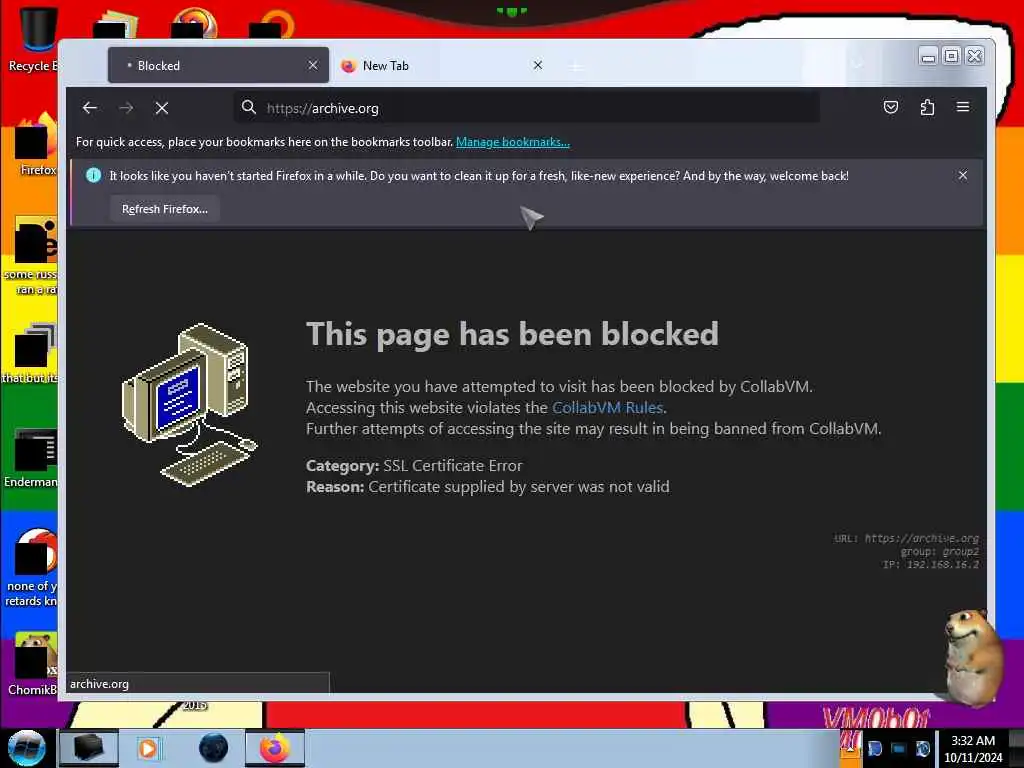Open the Save to Pocket icon
This screenshot has width=1024, height=768.
[891, 107]
